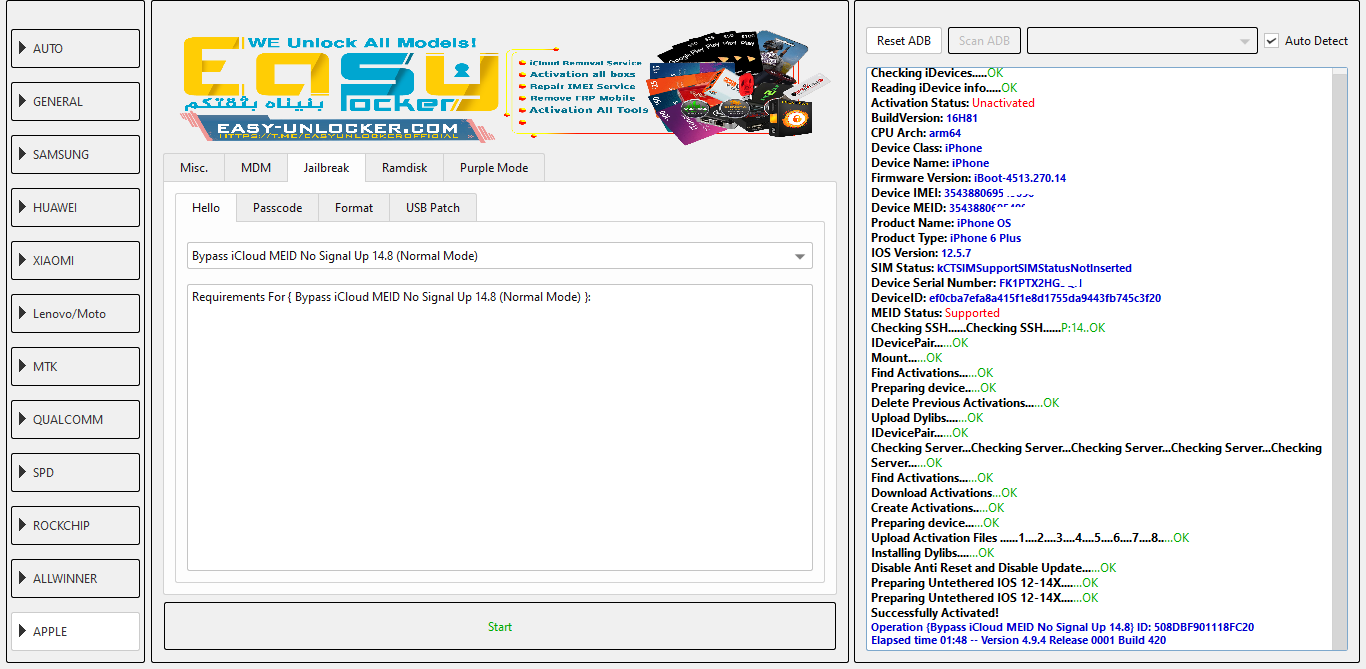1366x669 pixels.
Task: Expand the SAMSUNG category arrow
Action: coord(23,154)
